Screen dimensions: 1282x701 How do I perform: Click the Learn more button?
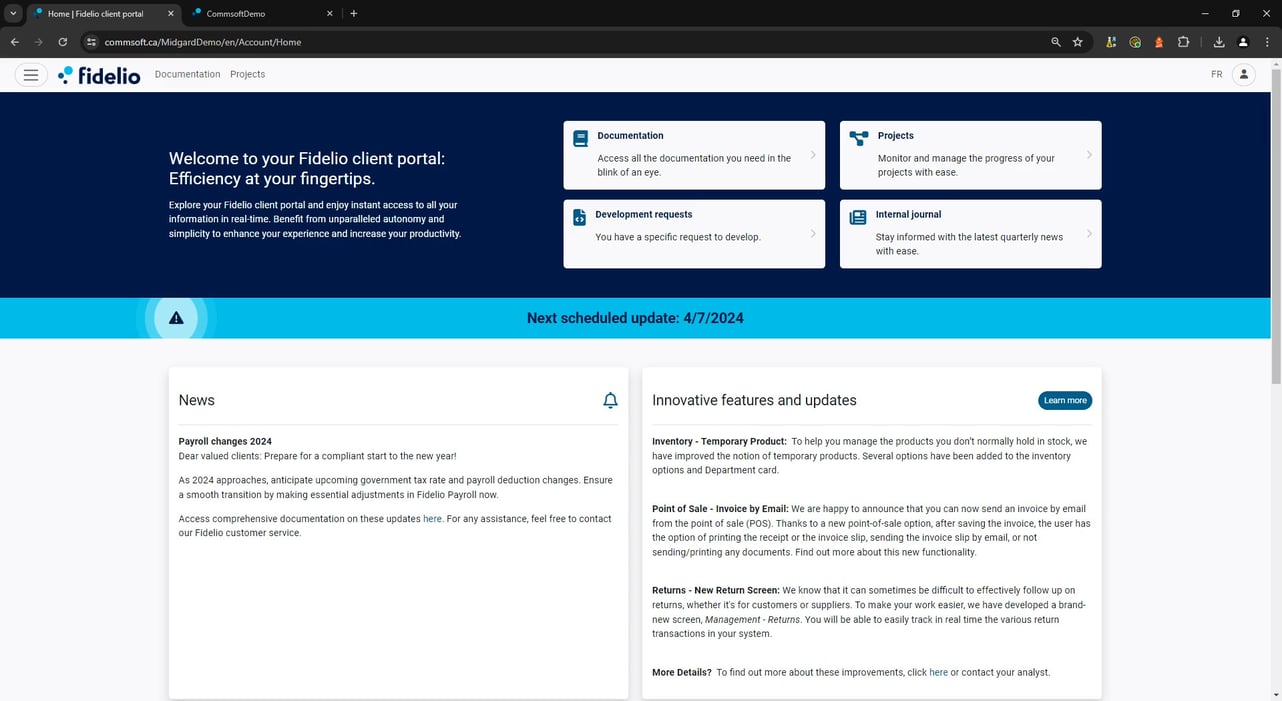click(1065, 400)
